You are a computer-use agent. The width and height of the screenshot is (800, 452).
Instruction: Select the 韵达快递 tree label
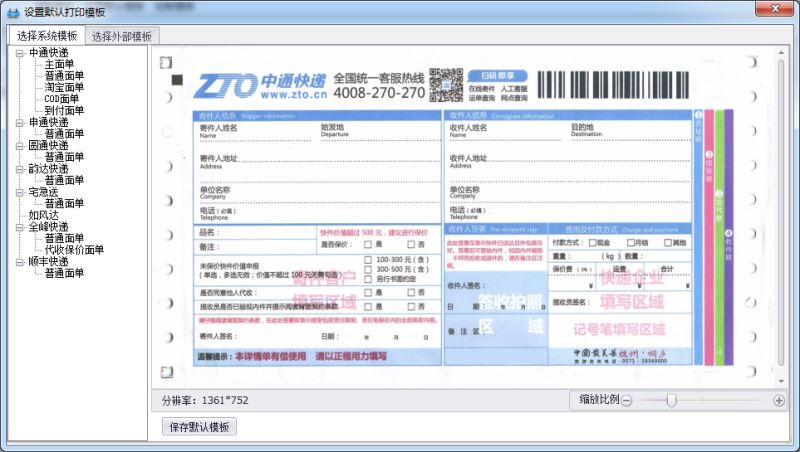pos(48,169)
